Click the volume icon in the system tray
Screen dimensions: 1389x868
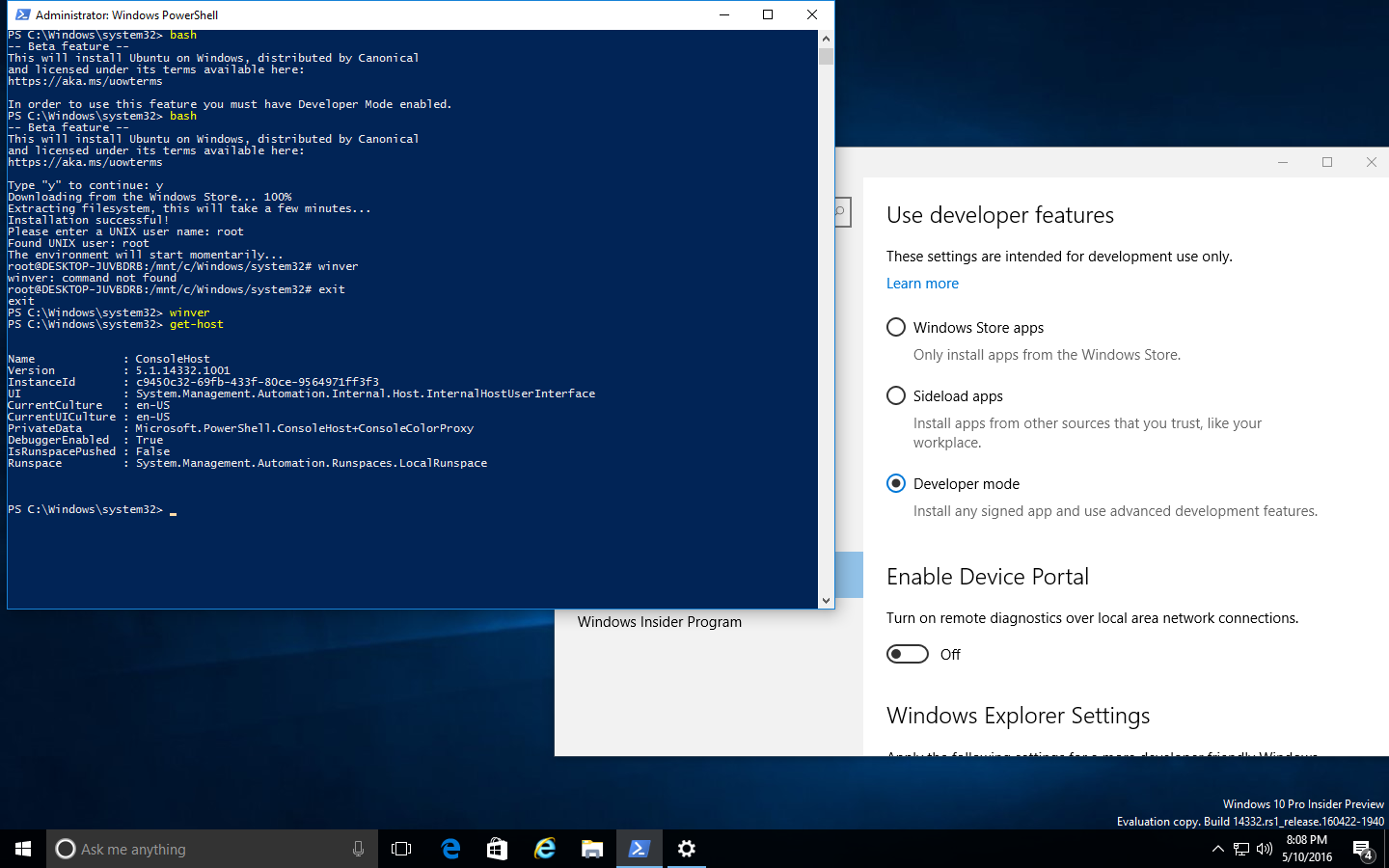pyautogui.click(x=1264, y=849)
